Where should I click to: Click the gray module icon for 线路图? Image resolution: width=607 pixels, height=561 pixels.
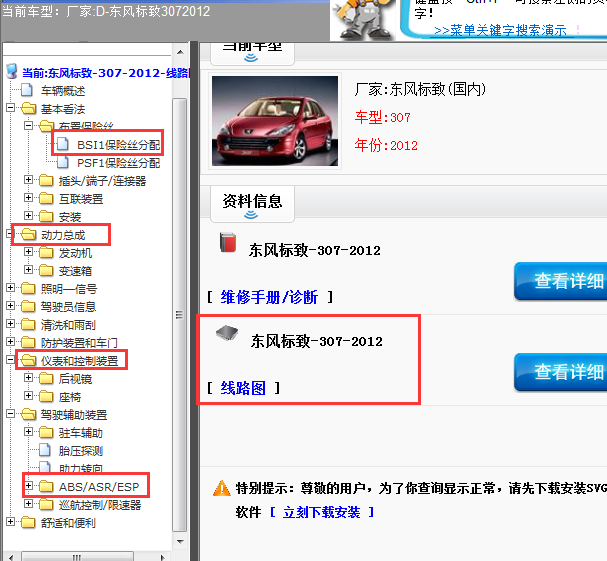point(227,333)
